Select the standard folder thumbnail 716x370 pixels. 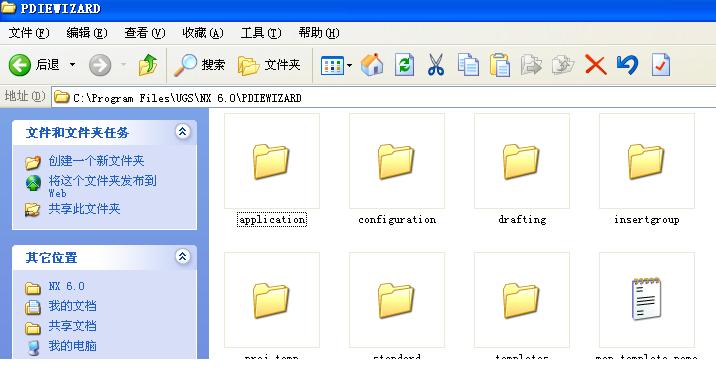click(397, 300)
